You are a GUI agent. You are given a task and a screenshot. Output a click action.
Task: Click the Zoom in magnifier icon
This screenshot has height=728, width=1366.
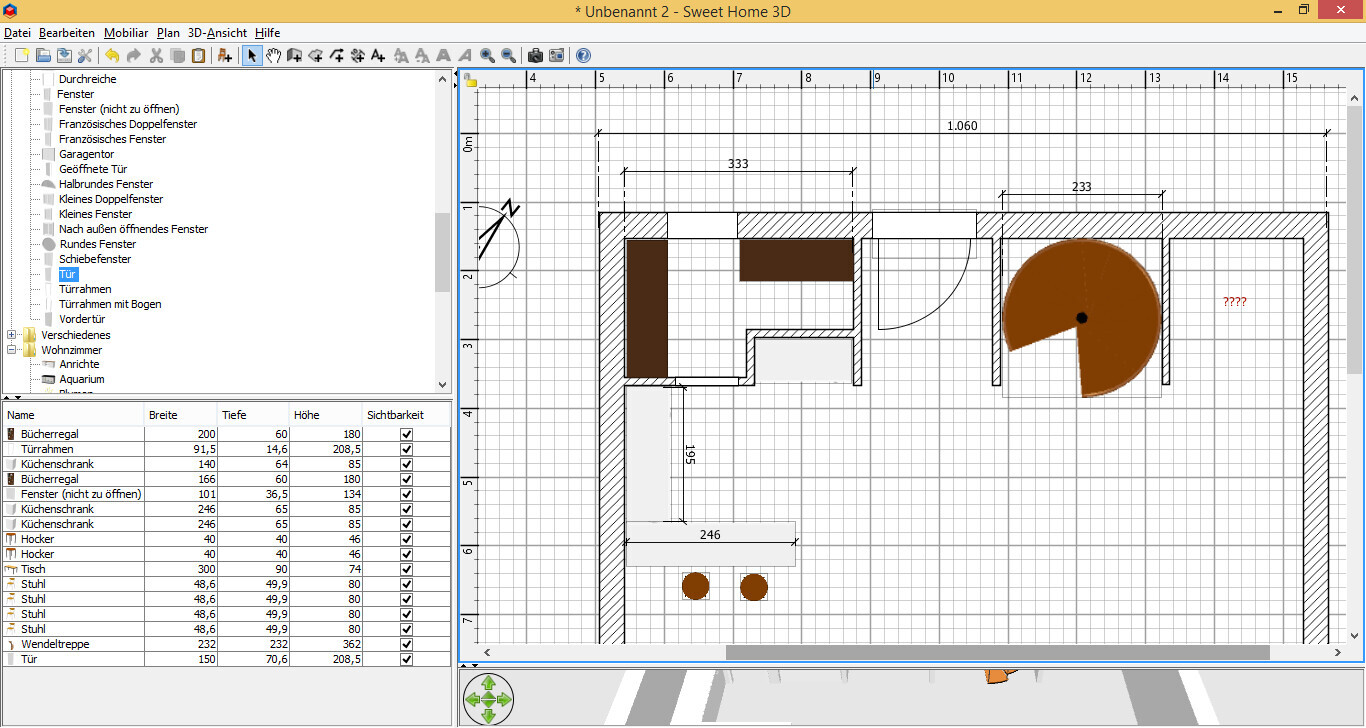(487, 55)
